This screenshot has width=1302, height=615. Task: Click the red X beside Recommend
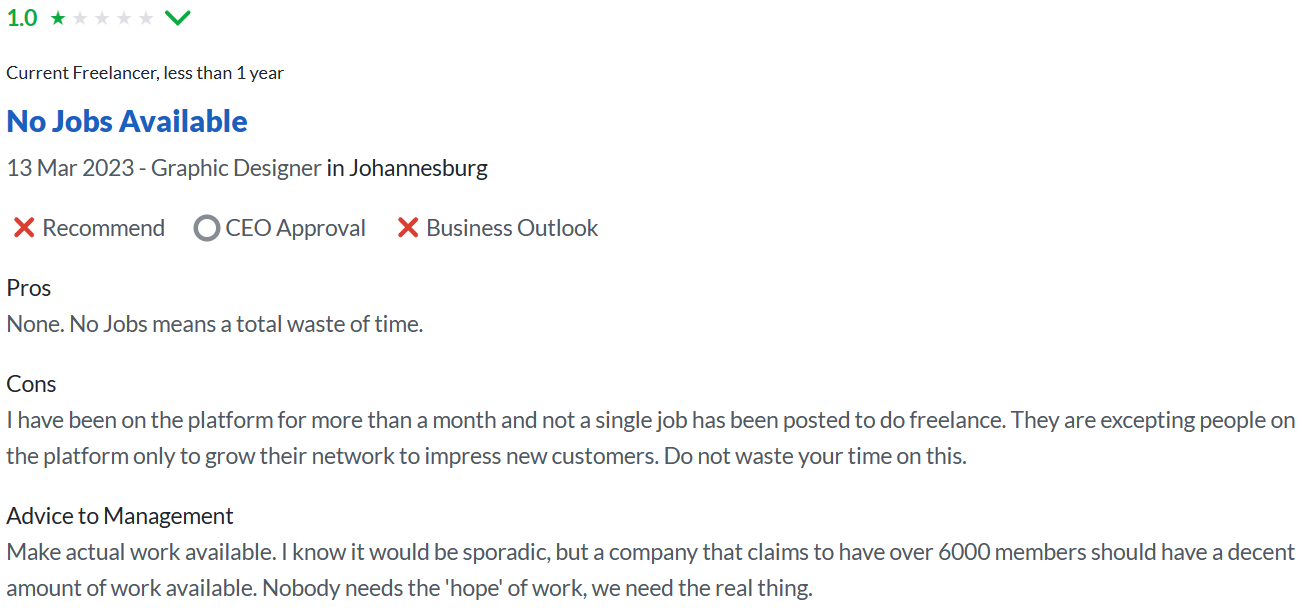[24, 228]
